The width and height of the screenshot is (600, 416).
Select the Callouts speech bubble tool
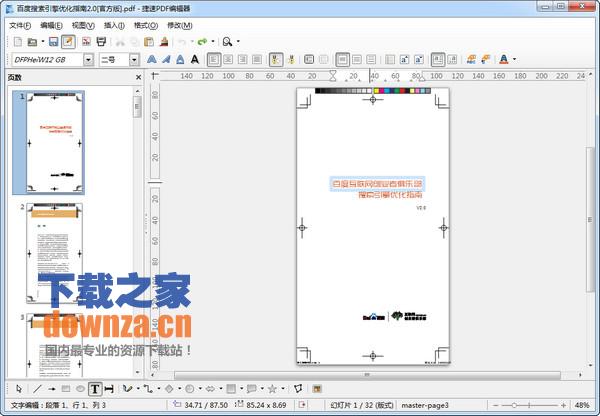coord(251,389)
